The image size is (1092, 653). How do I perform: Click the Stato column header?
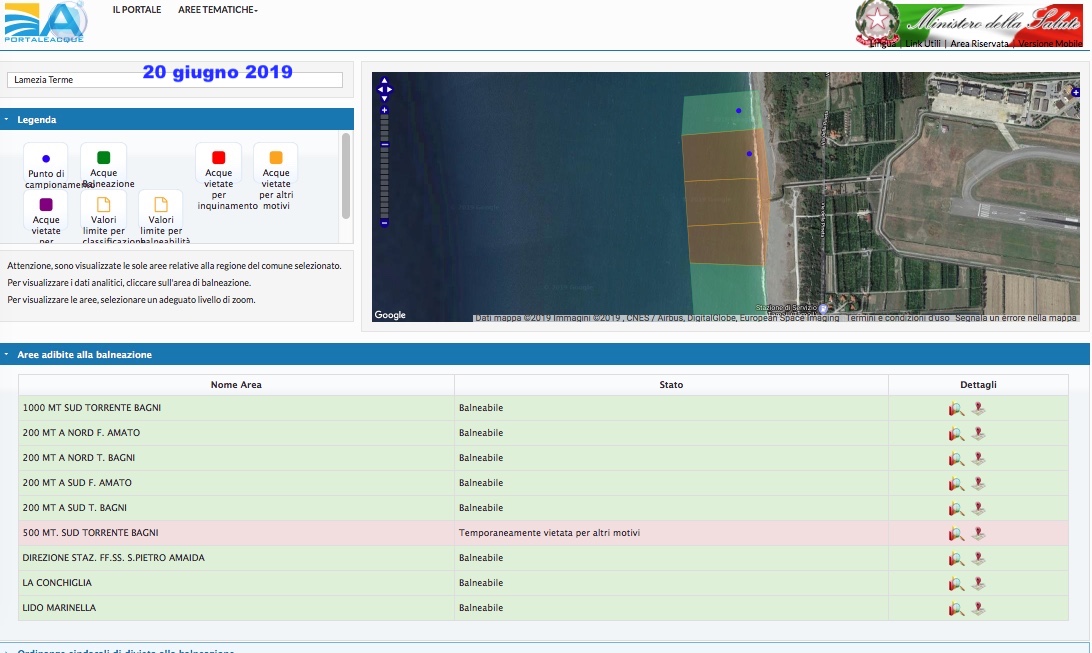click(671, 384)
